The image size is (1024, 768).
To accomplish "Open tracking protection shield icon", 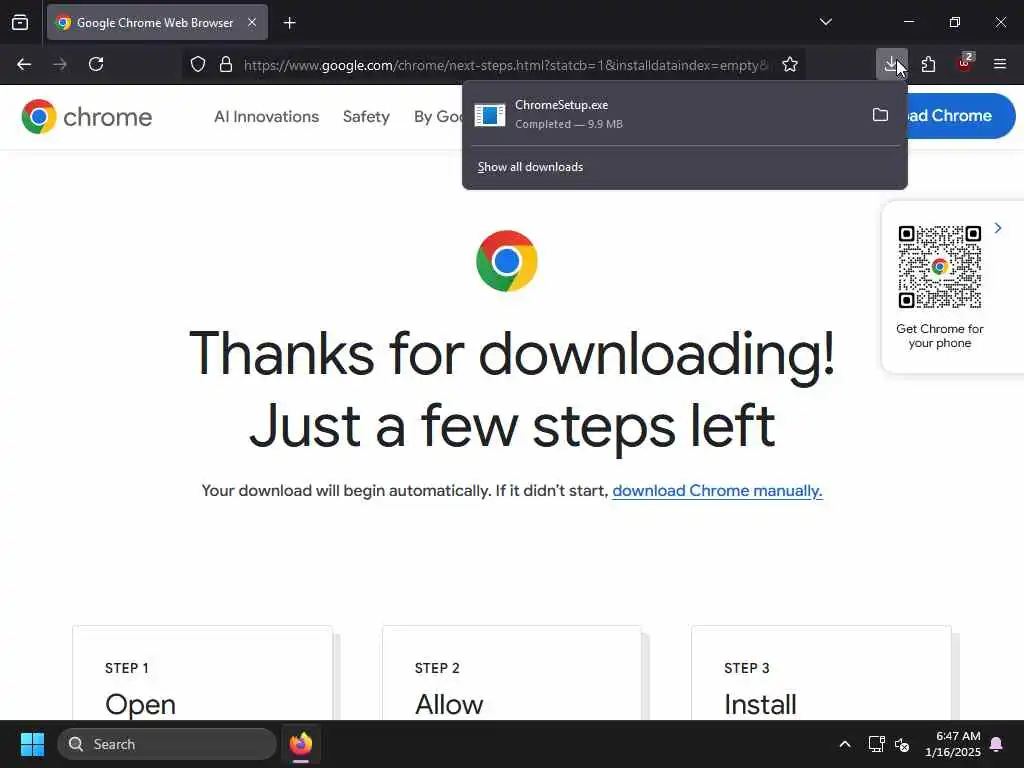I will 198,64.
